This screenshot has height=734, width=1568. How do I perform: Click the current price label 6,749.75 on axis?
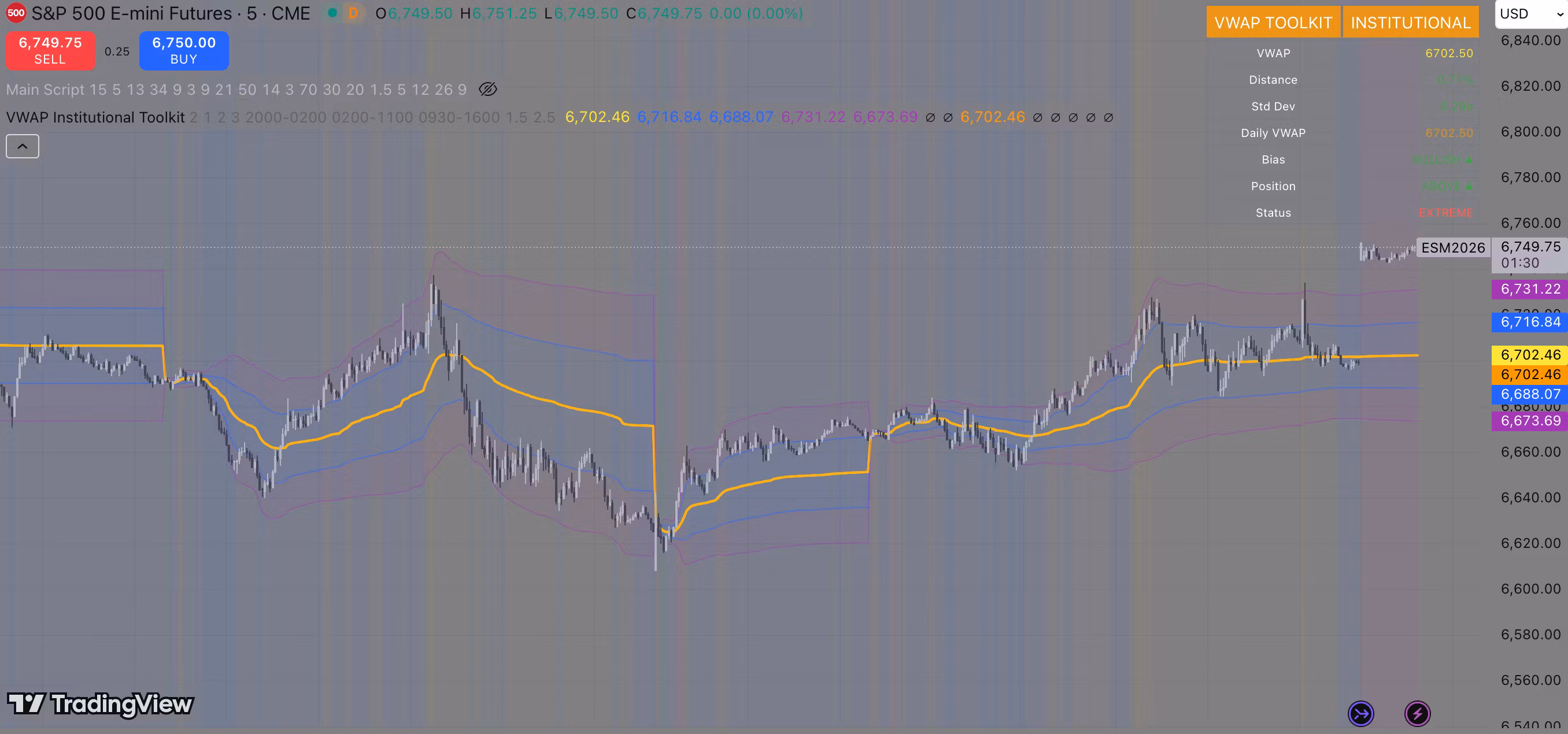tap(1530, 246)
